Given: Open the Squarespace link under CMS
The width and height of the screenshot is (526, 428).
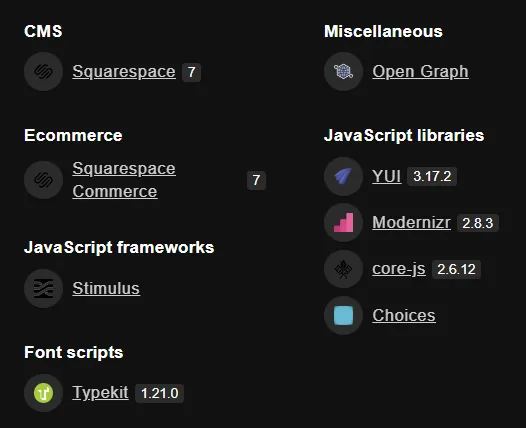Looking at the screenshot, I should click(x=124, y=71).
